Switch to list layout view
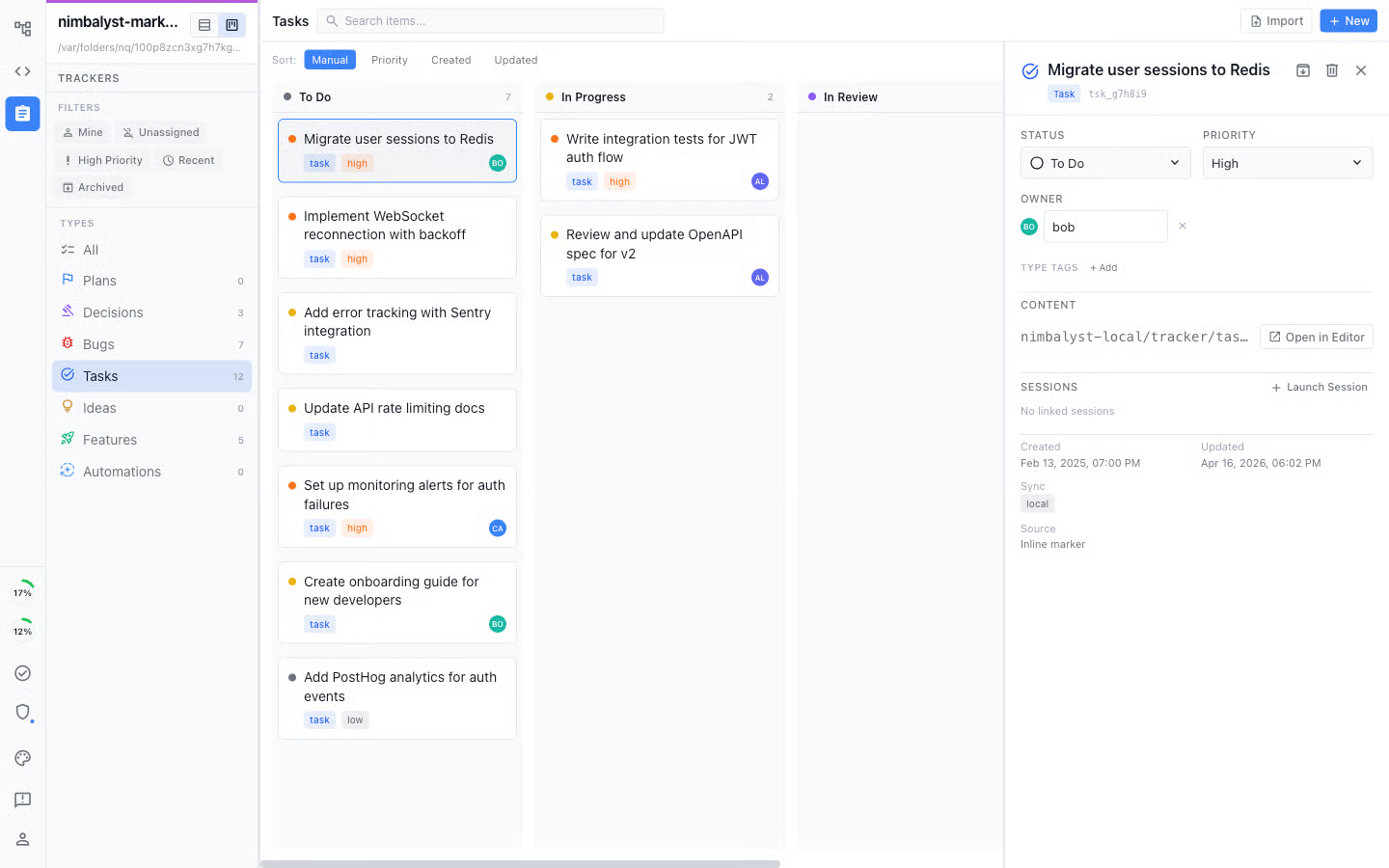This screenshot has width=1389, height=868. [x=204, y=25]
